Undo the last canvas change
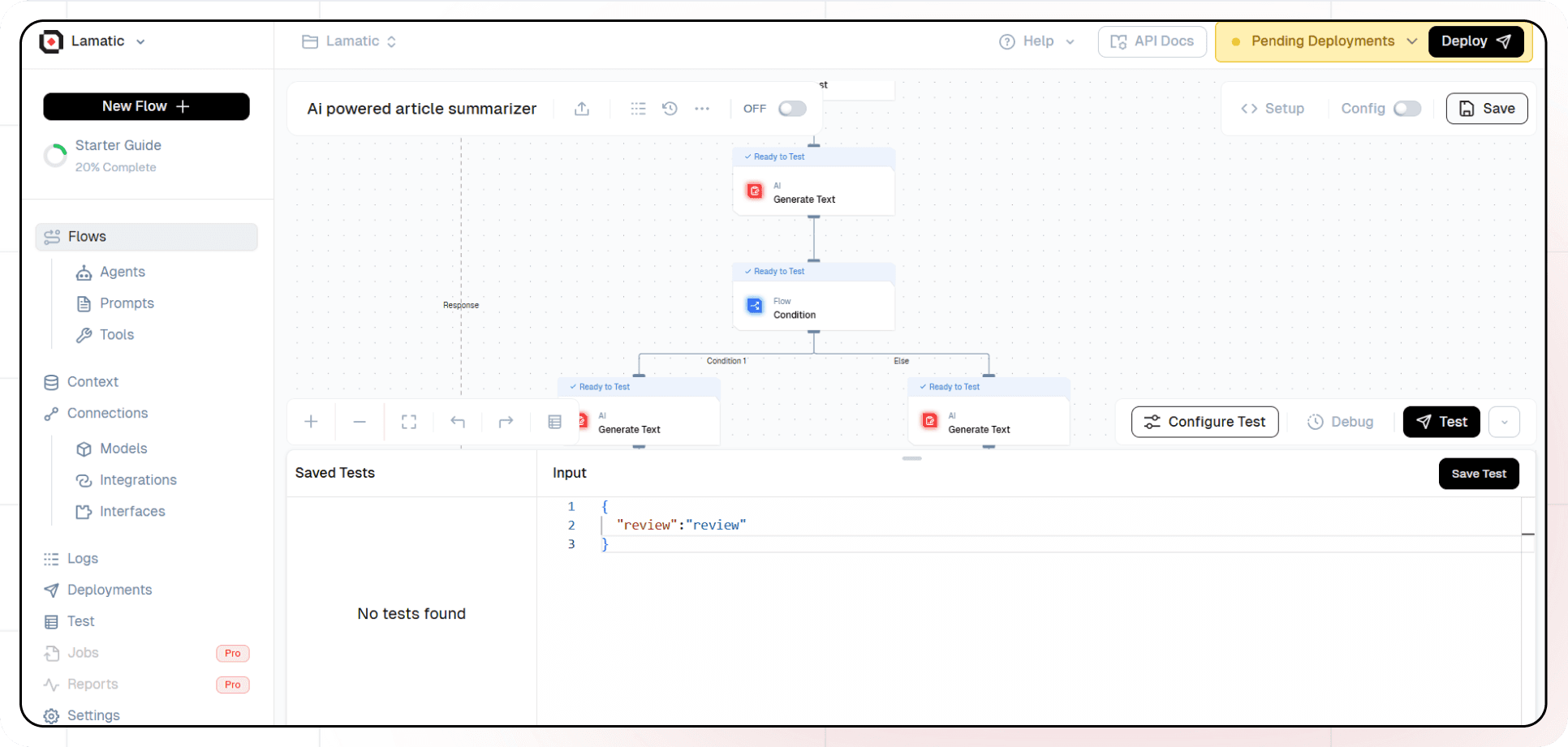This screenshot has width=1568, height=747. (457, 422)
